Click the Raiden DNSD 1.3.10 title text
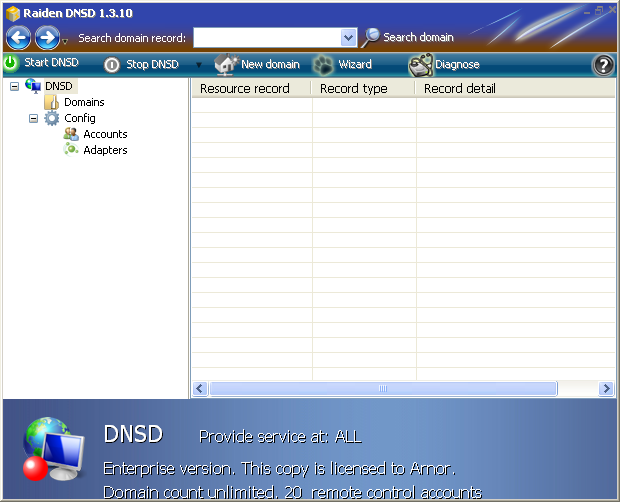This screenshot has height=502, width=620. point(78,13)
